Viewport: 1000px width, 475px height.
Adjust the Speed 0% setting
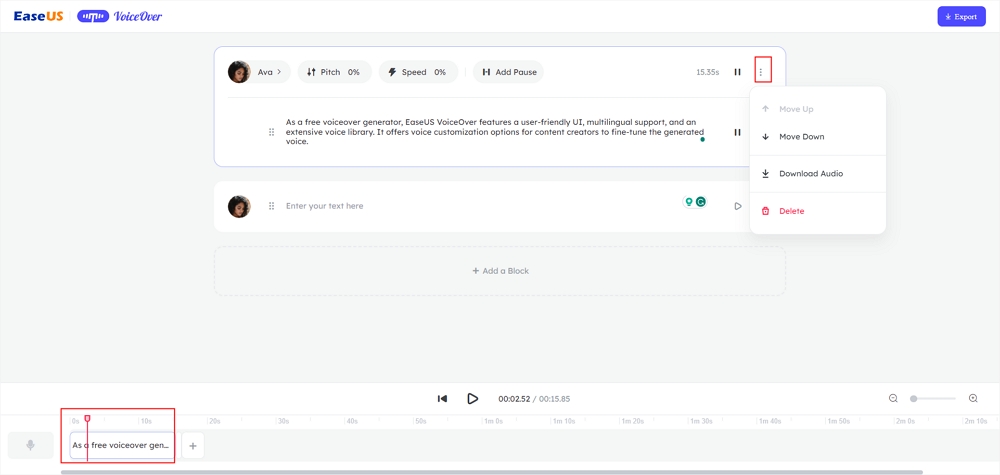[418, 72]
